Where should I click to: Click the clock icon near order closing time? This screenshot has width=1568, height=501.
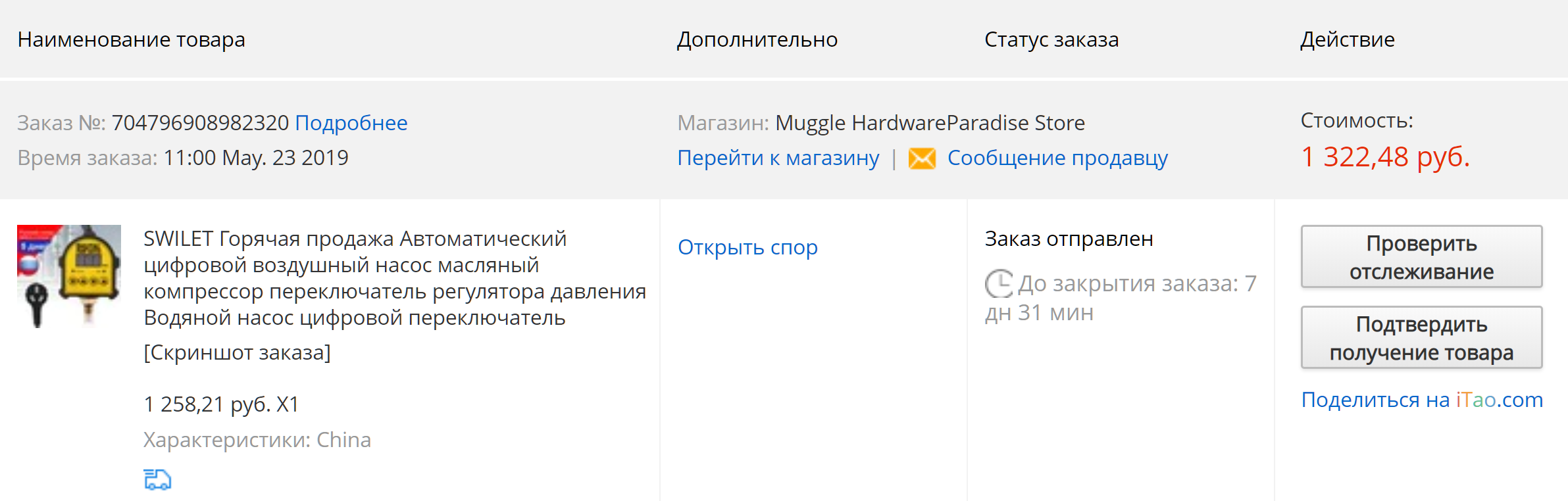(x=999, y=283)
